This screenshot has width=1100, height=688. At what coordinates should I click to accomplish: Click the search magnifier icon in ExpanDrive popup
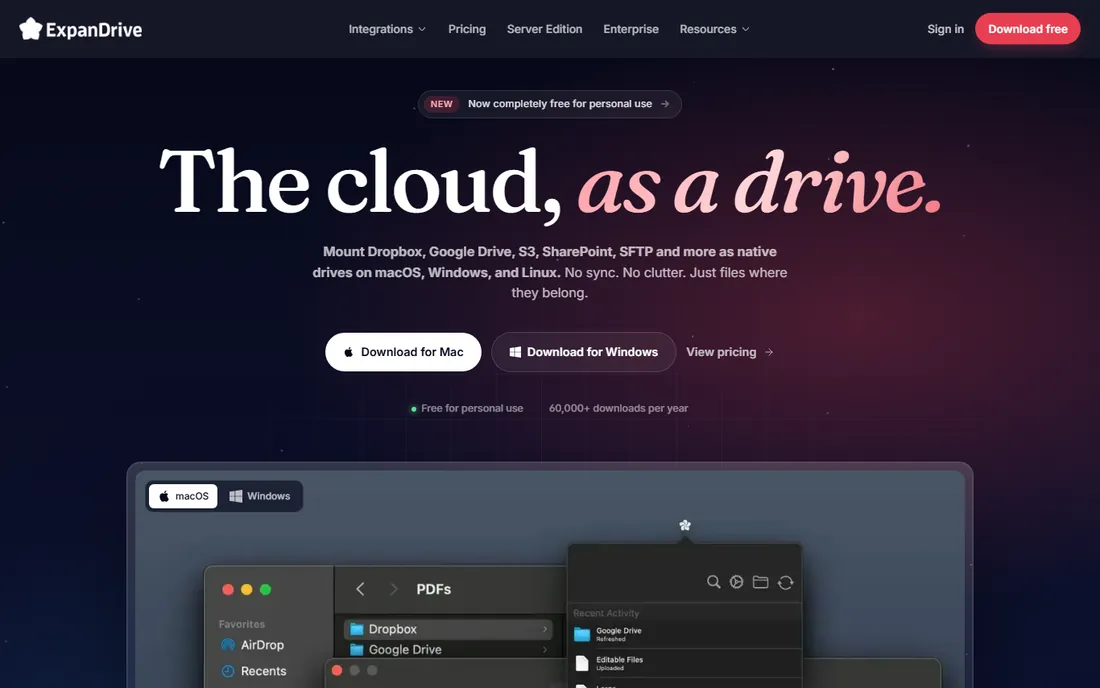tap(713, 582)
